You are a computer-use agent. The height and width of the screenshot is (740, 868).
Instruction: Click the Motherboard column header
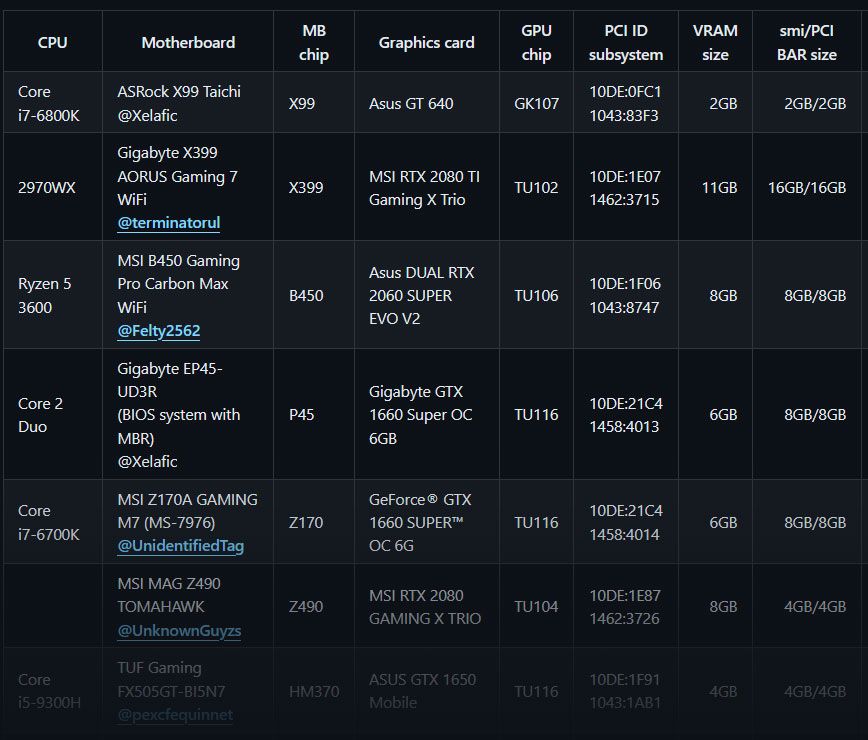coord(188,41)
